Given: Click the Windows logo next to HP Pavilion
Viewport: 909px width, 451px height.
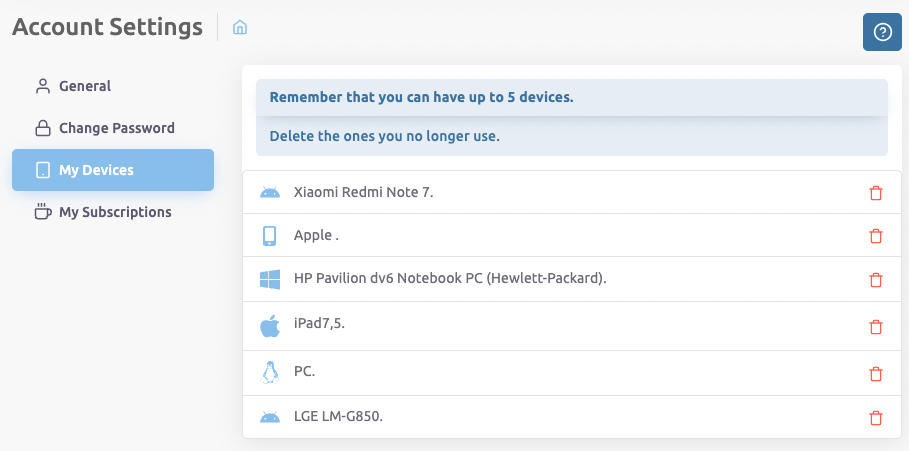Looking at the screenshot, I should (269, 279).
